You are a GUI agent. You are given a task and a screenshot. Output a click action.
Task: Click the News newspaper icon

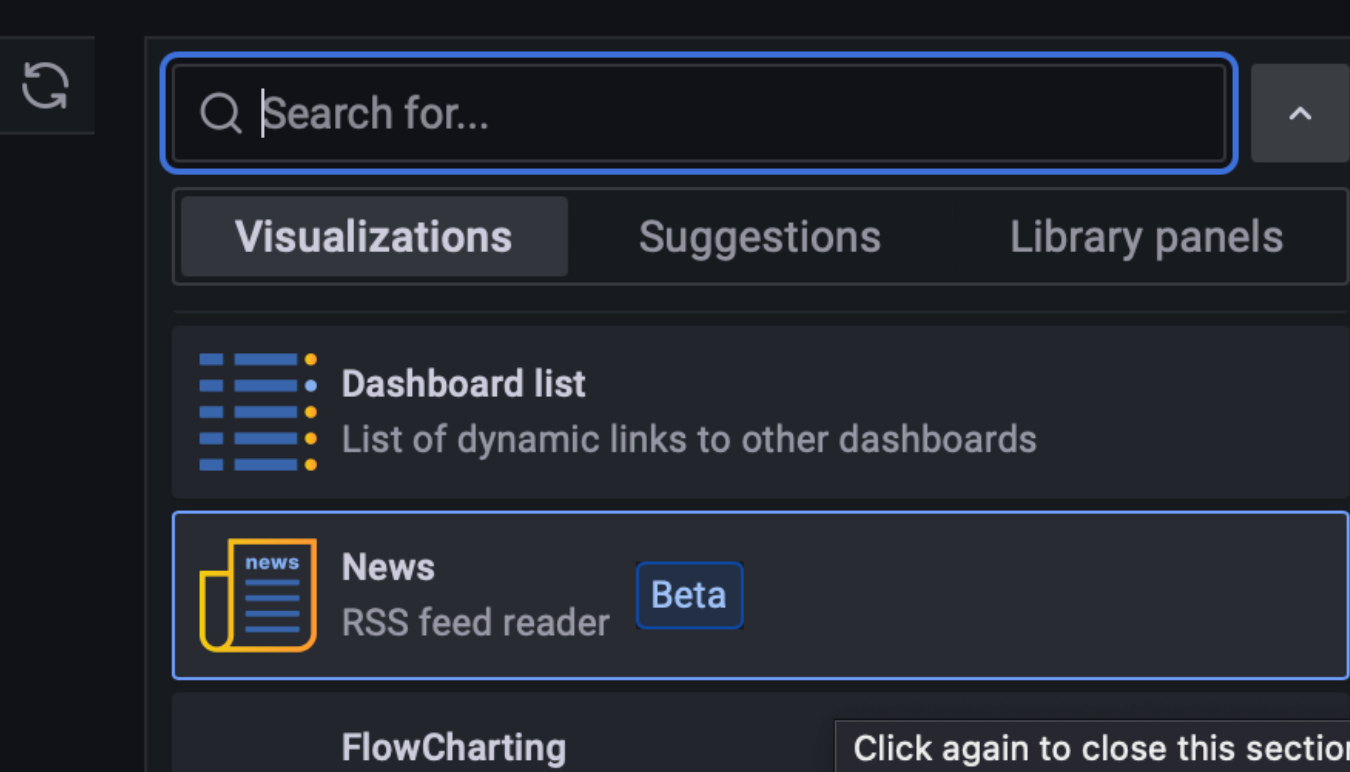coord(258,595)
